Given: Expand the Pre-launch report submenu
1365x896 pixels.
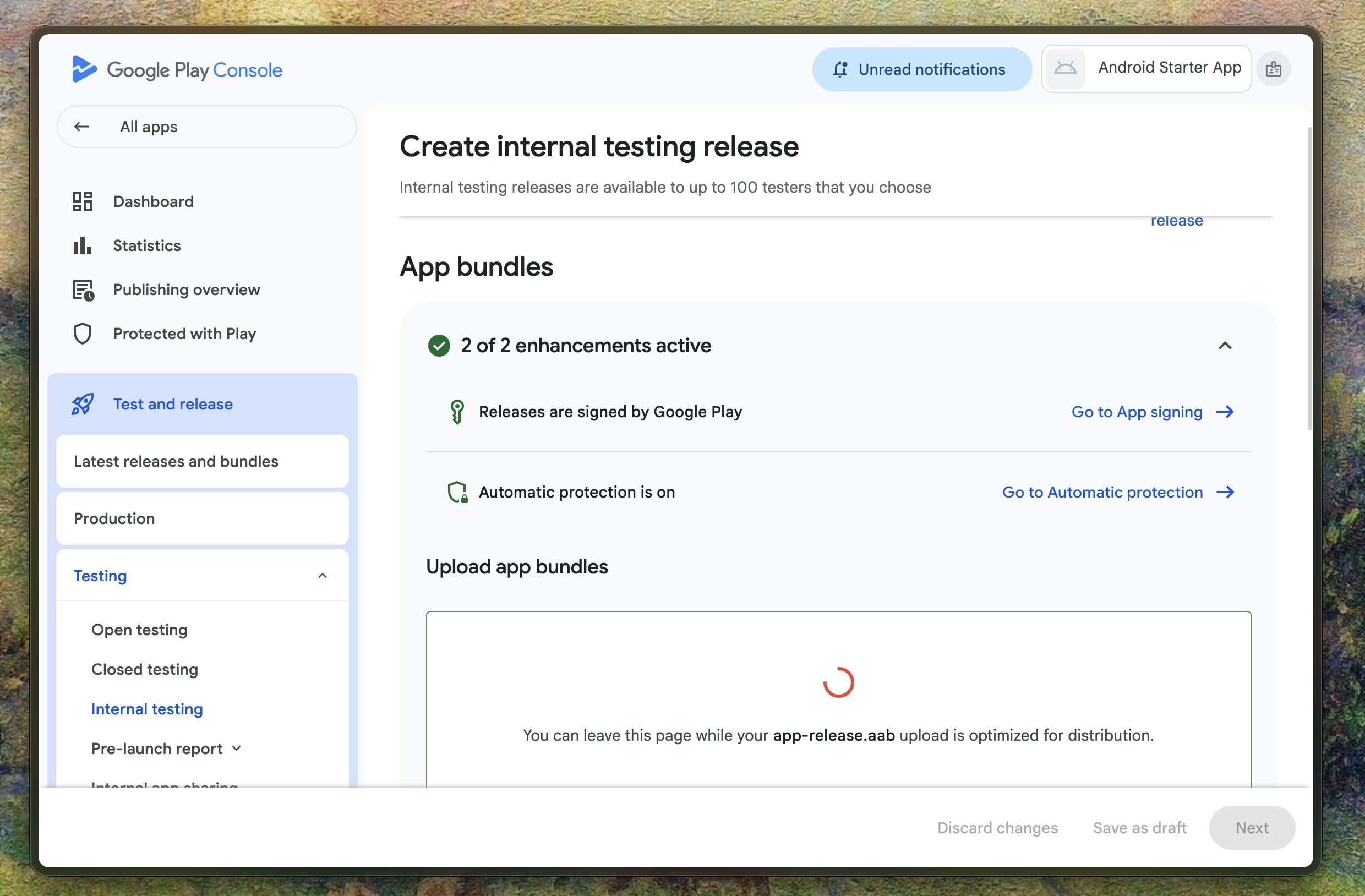Looking at the screenshot, I should tap(237, 748).
